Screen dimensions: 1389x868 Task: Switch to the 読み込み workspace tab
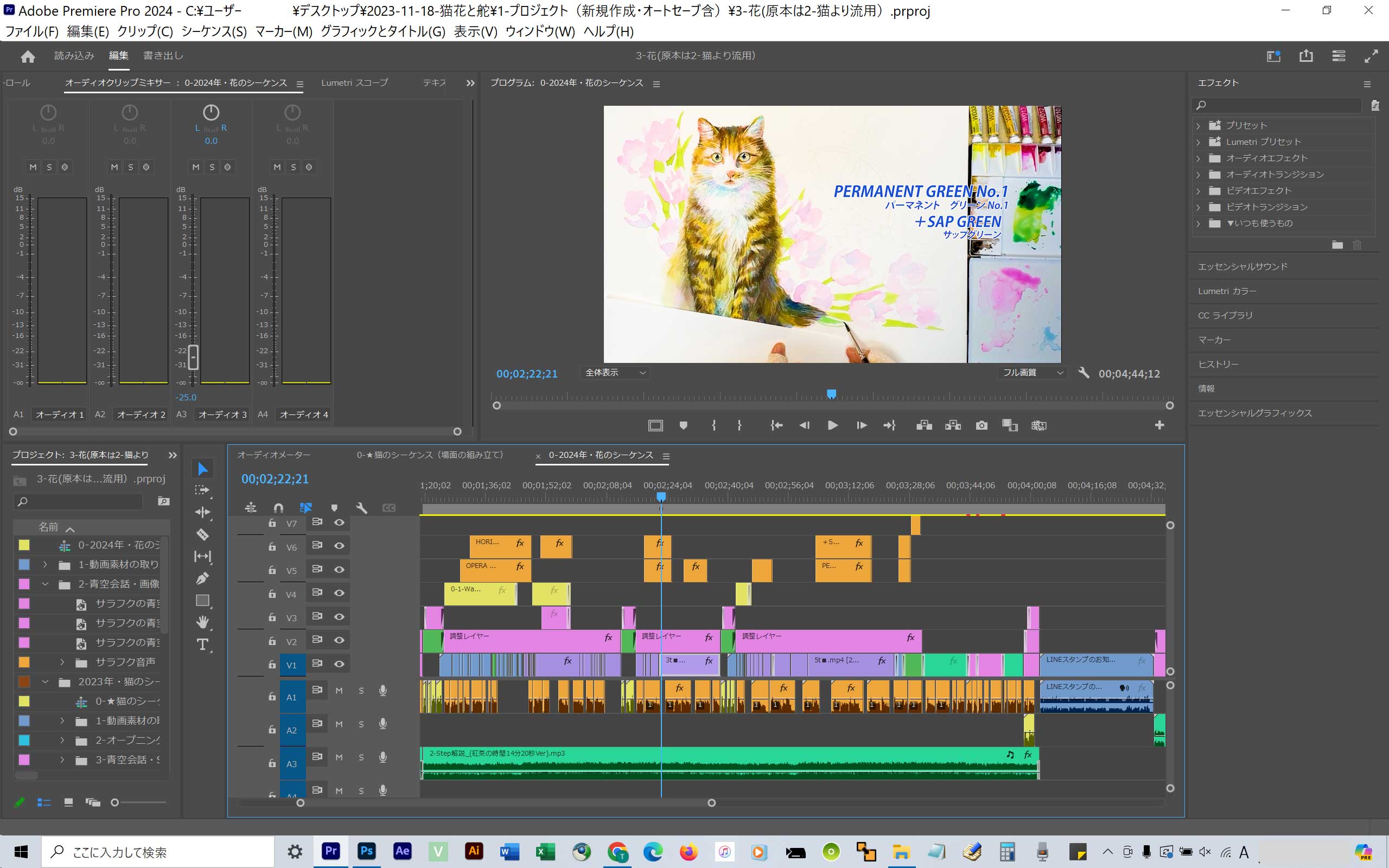(74, 56)
